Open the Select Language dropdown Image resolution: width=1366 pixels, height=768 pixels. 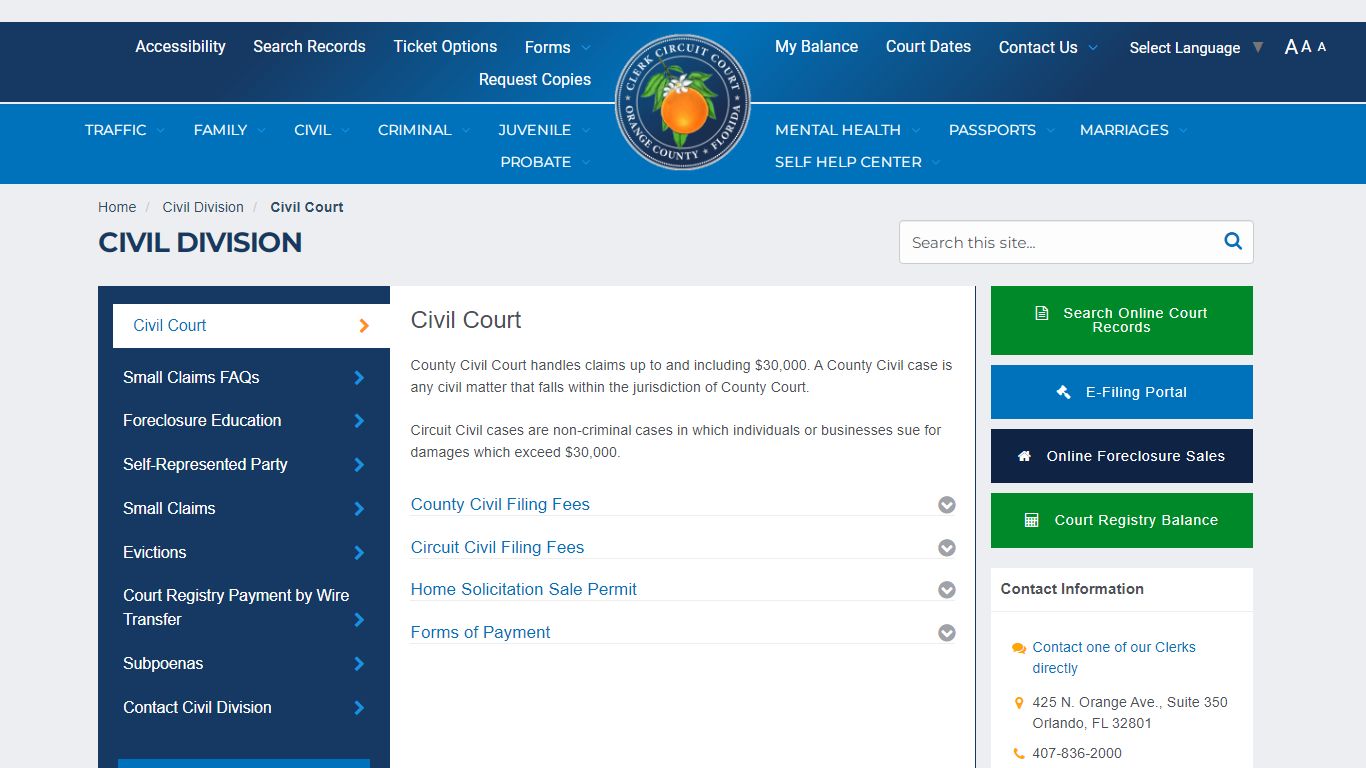coord(1196,47)
